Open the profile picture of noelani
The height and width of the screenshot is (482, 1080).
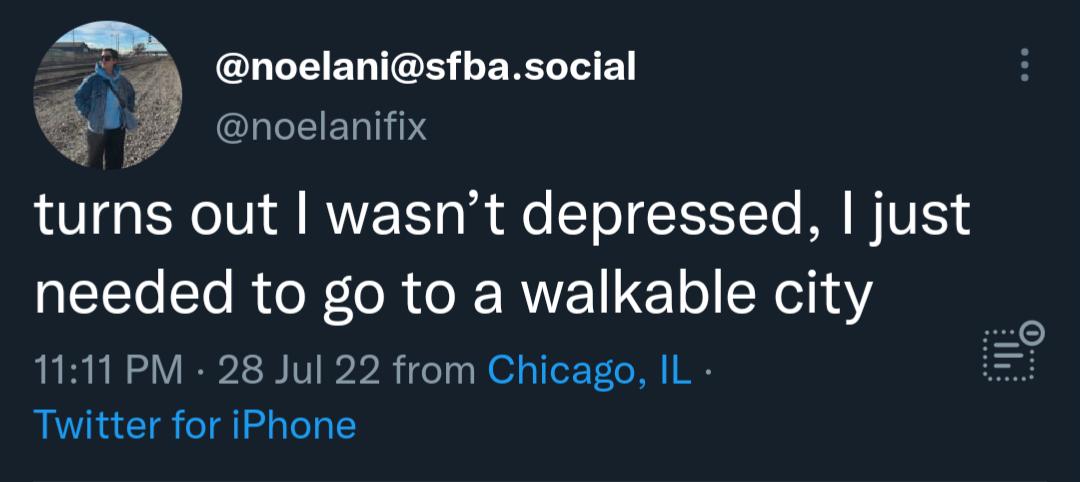click(108, 95)
